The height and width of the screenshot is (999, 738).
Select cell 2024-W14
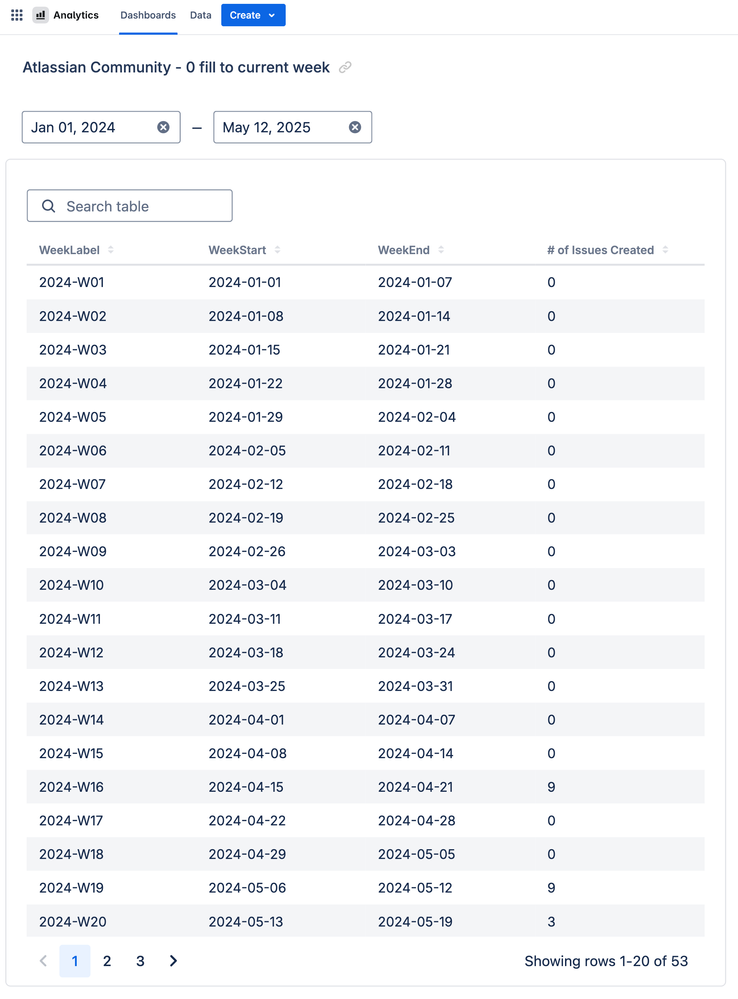71,720
